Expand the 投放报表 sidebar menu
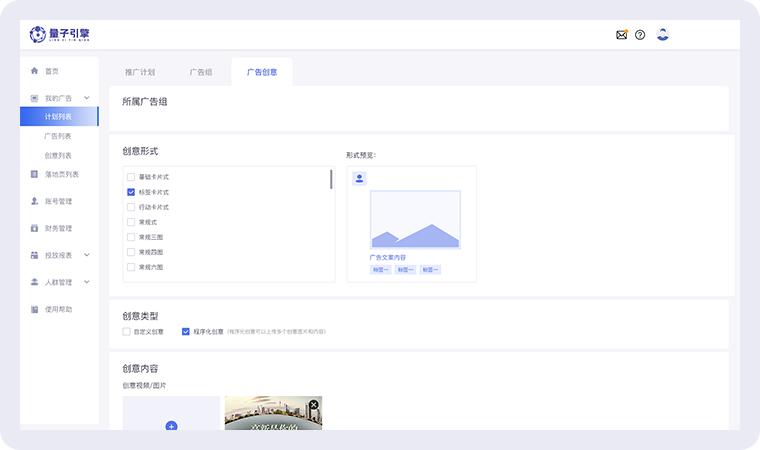Viewport: 760px width, 450px height. coord(87,255)
